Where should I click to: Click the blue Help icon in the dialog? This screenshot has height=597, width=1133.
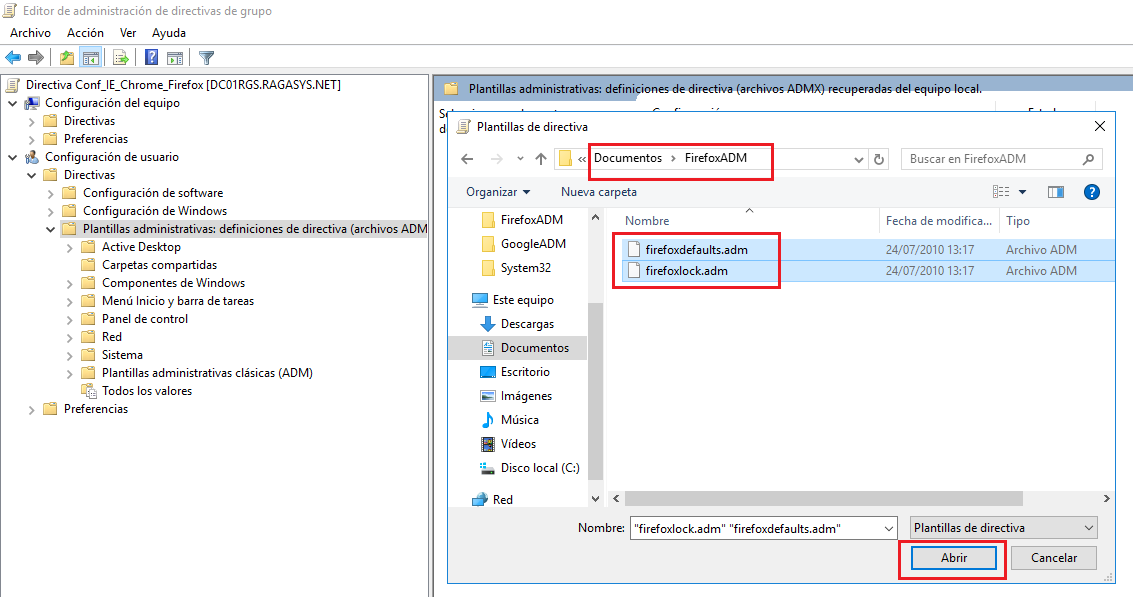1091,192
